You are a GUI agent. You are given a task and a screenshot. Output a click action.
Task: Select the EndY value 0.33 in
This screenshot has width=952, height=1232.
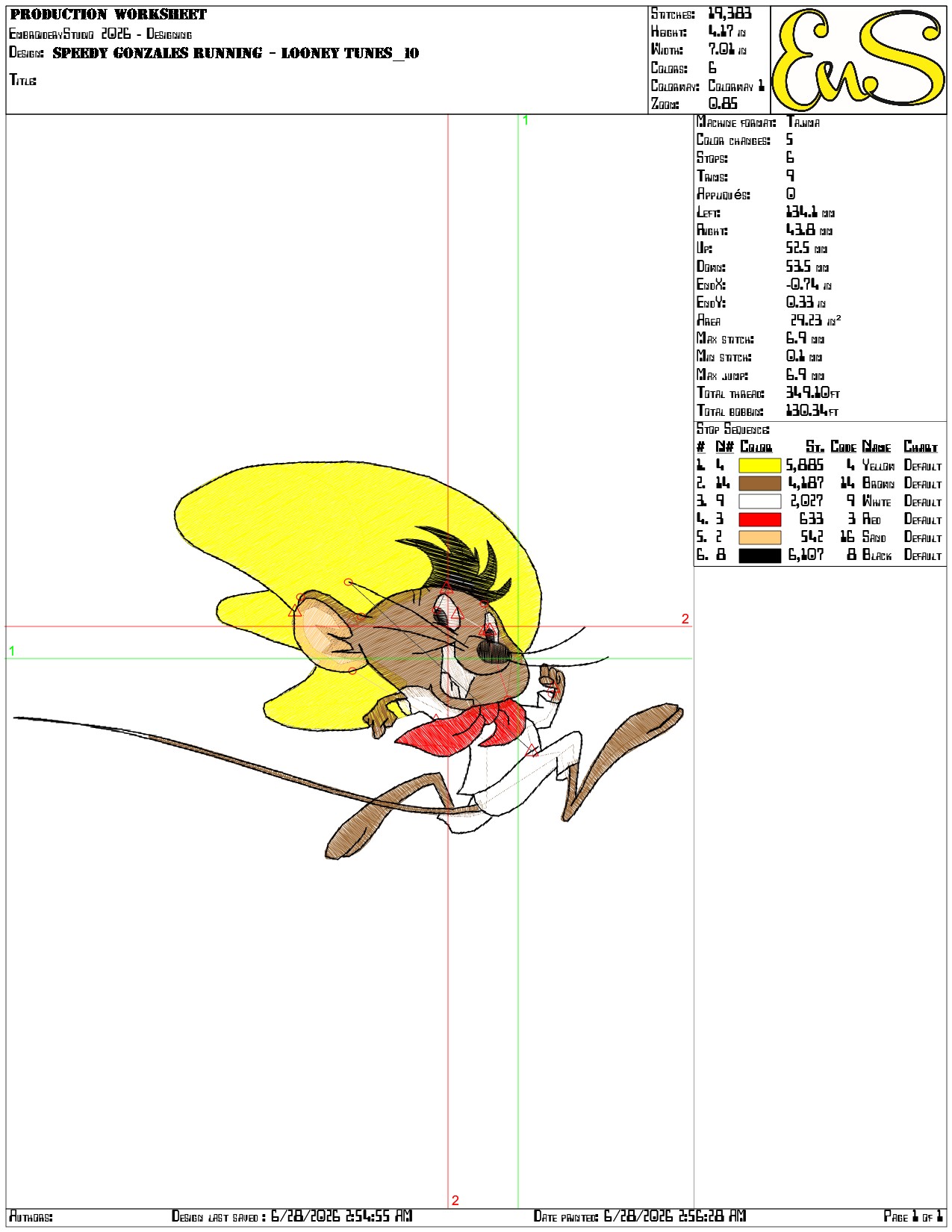(806, 302)
